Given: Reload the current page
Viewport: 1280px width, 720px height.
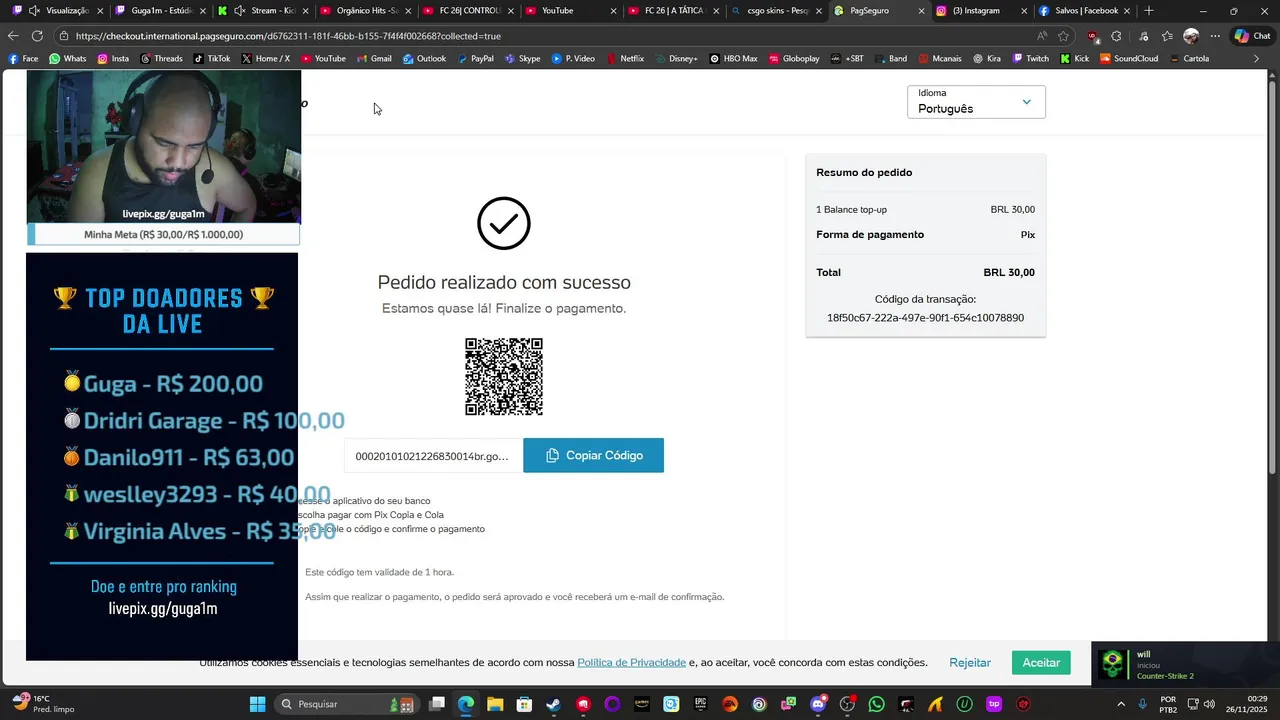Looking at the screenshot, I should point(37,36).
